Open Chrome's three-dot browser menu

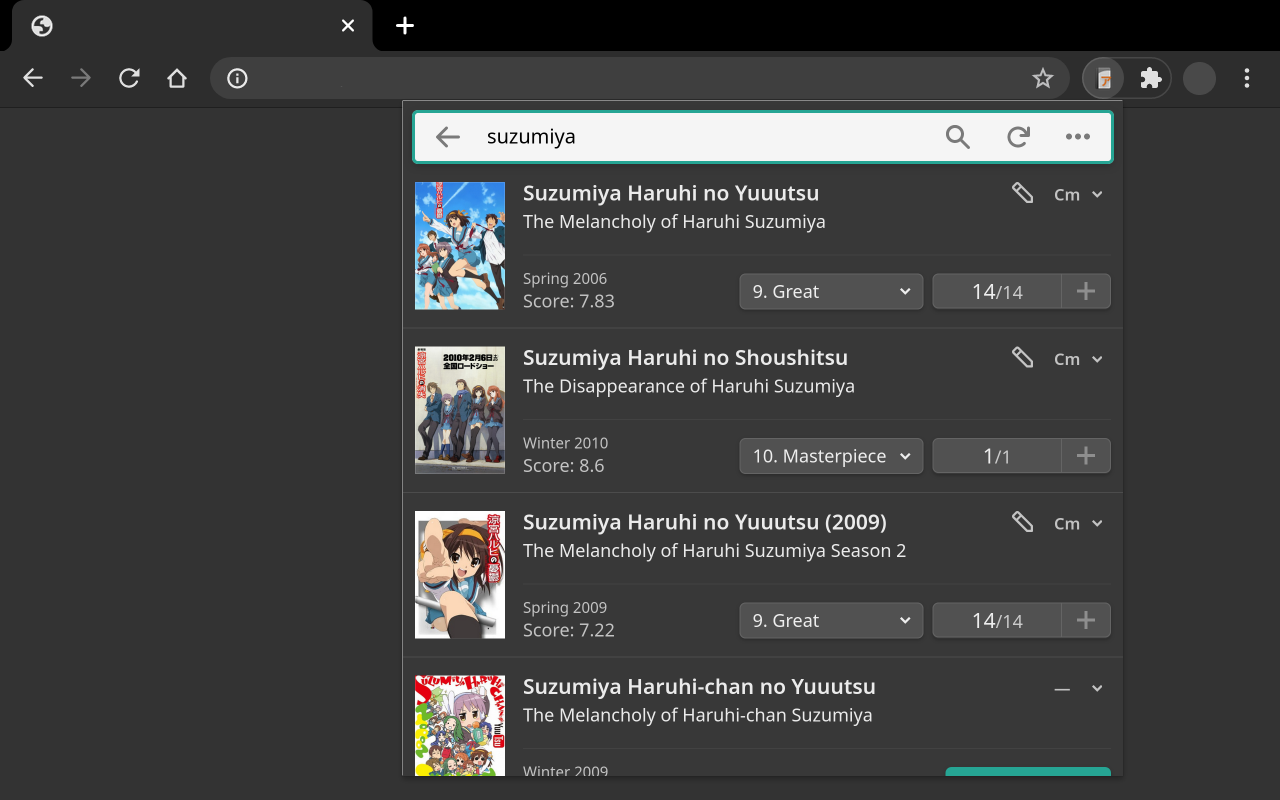click(1247, 78)
